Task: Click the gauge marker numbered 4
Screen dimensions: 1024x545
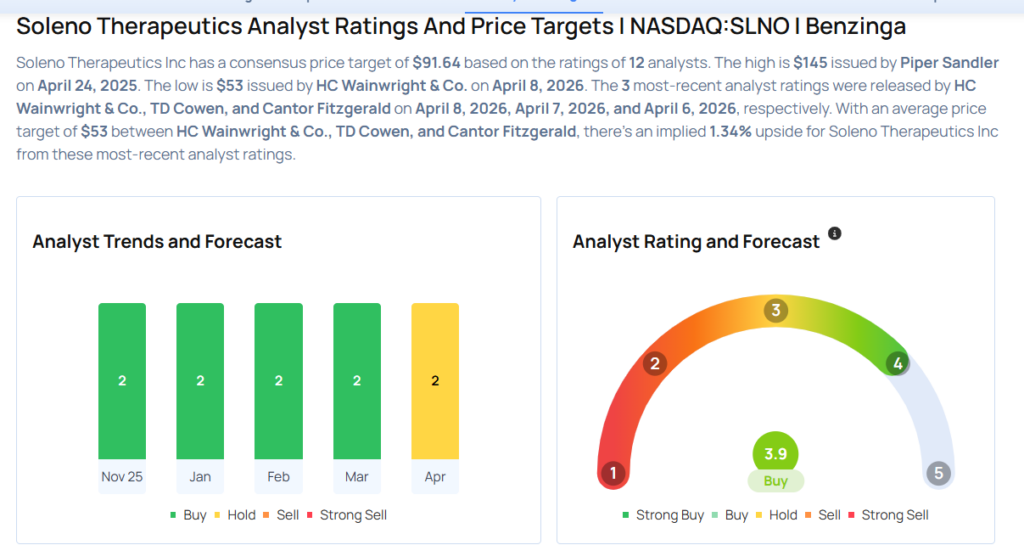Action: pyautogui.click(x=898, y=363)
